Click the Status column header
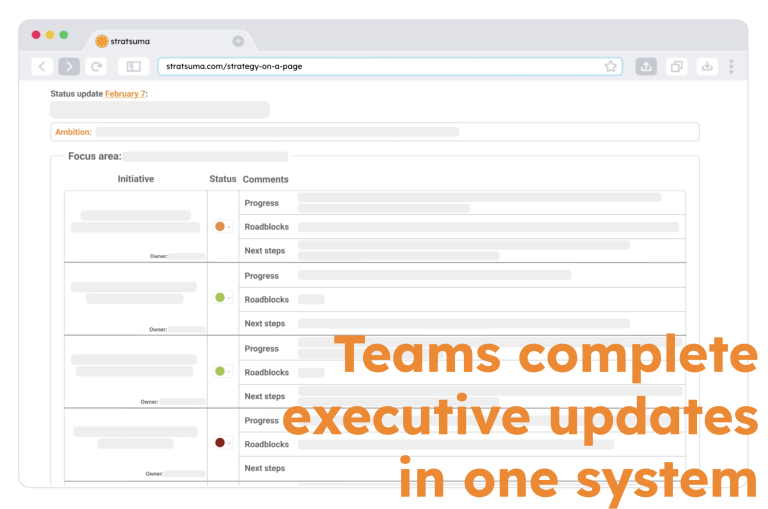768x509 pixels. (222, 179)
